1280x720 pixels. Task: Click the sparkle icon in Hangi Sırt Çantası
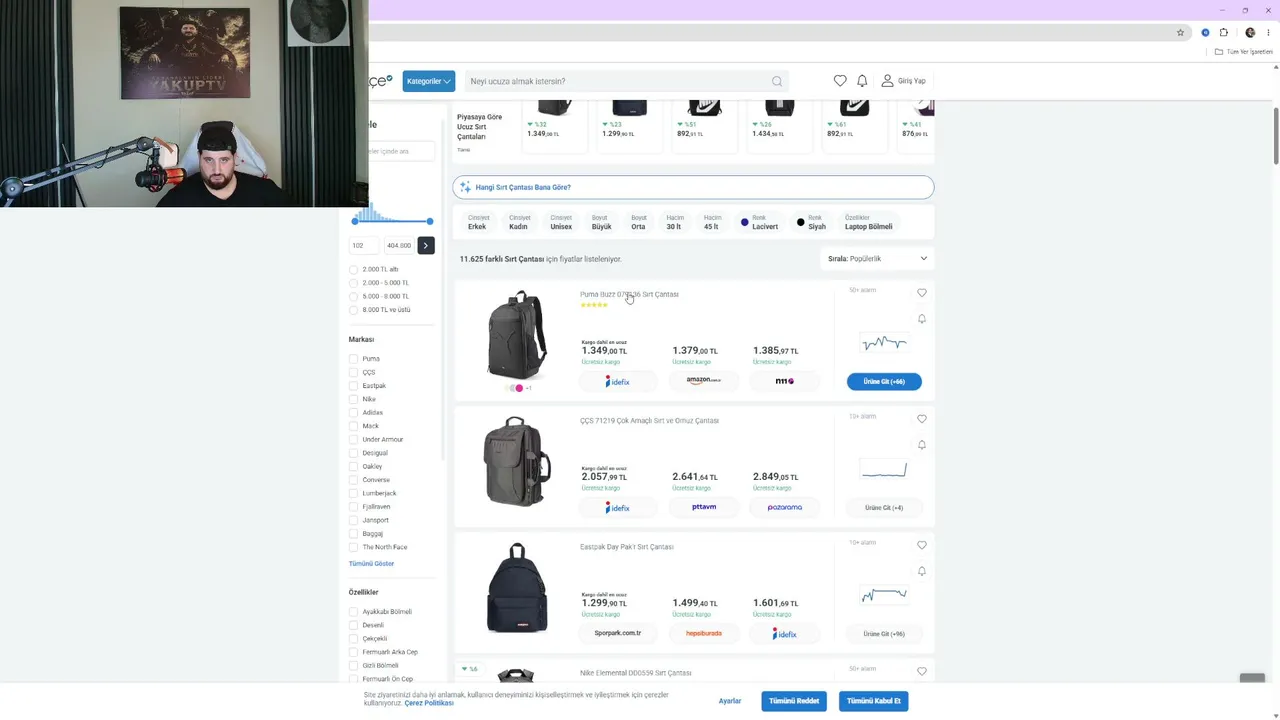click(x=466, y=187)
